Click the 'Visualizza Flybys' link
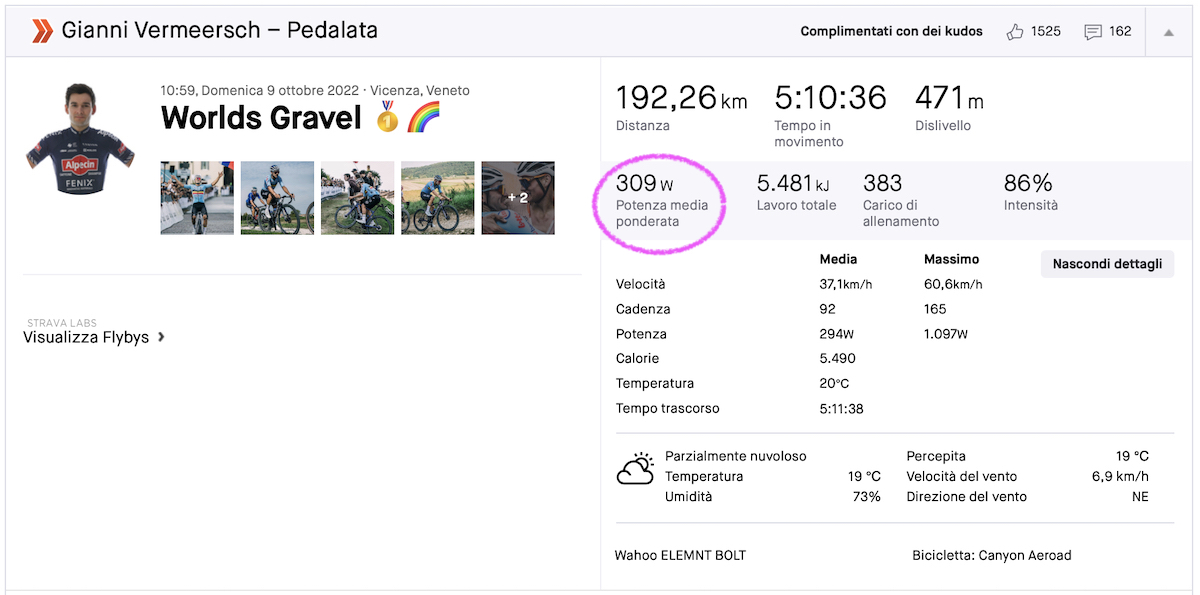 pyautogui.click(x=86, y=337)
